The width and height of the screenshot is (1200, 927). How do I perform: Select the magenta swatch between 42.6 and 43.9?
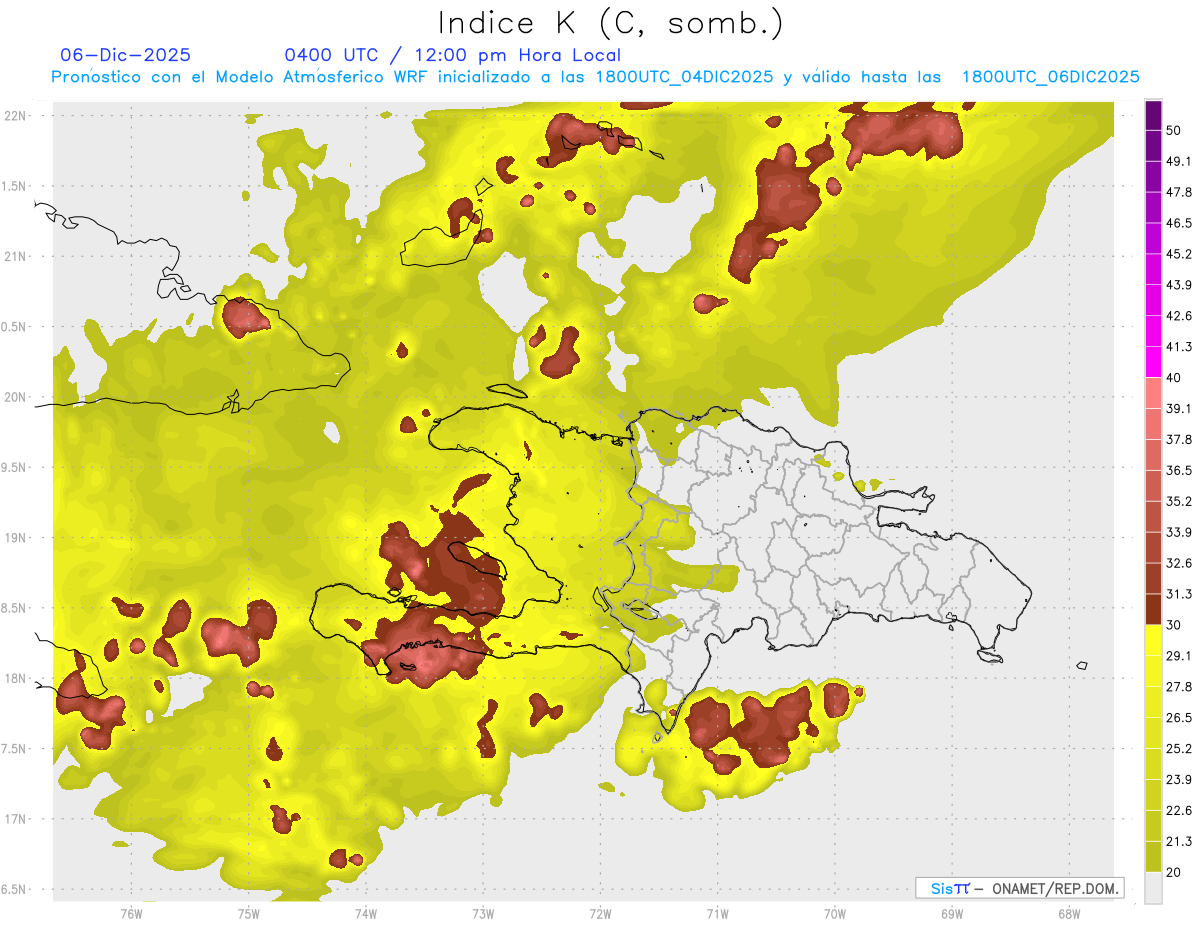coord(1154,300)
